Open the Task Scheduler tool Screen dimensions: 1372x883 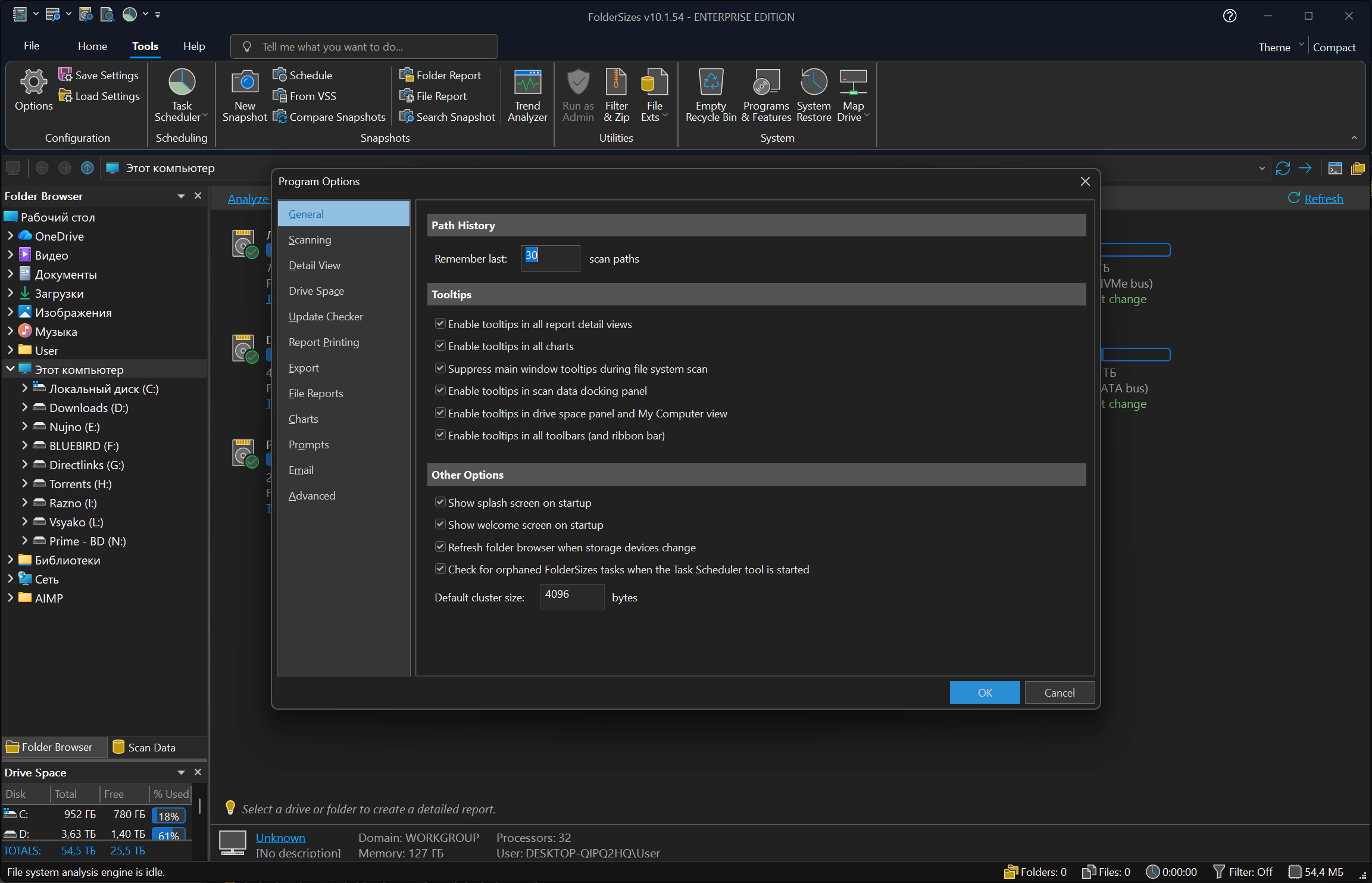(182, 95)
